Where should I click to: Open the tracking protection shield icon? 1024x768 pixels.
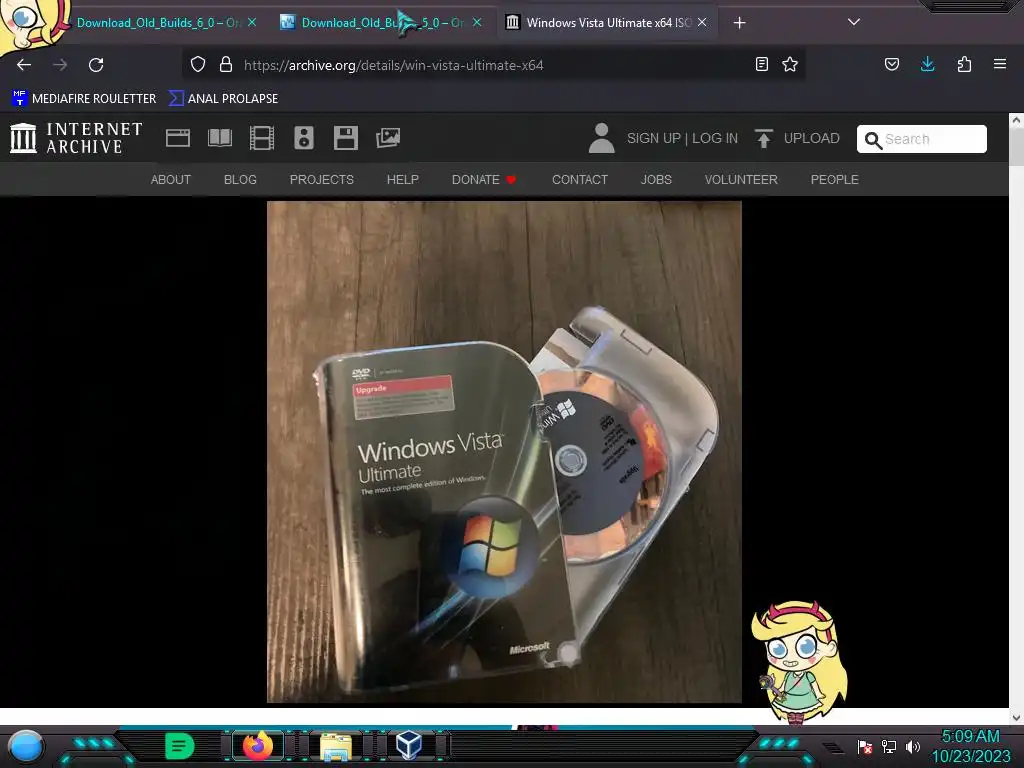tap(198, 65)
